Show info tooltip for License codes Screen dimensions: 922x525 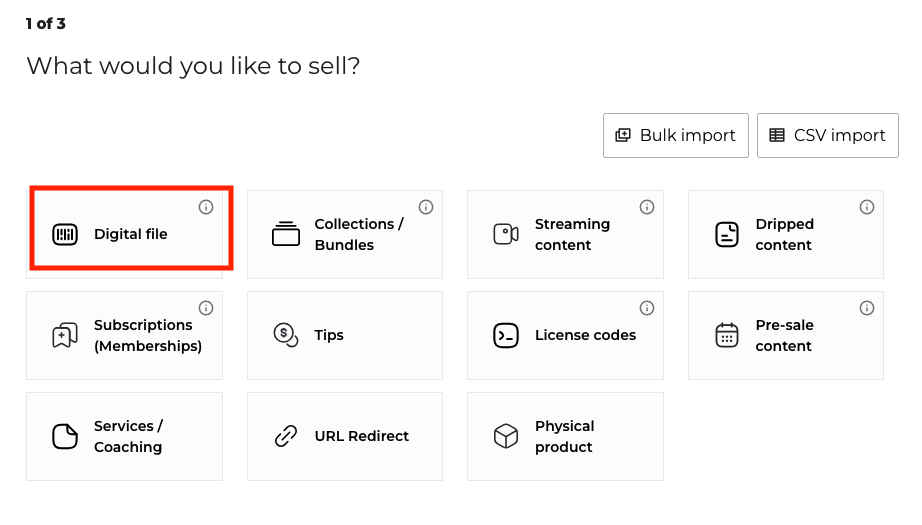point(647,308)
